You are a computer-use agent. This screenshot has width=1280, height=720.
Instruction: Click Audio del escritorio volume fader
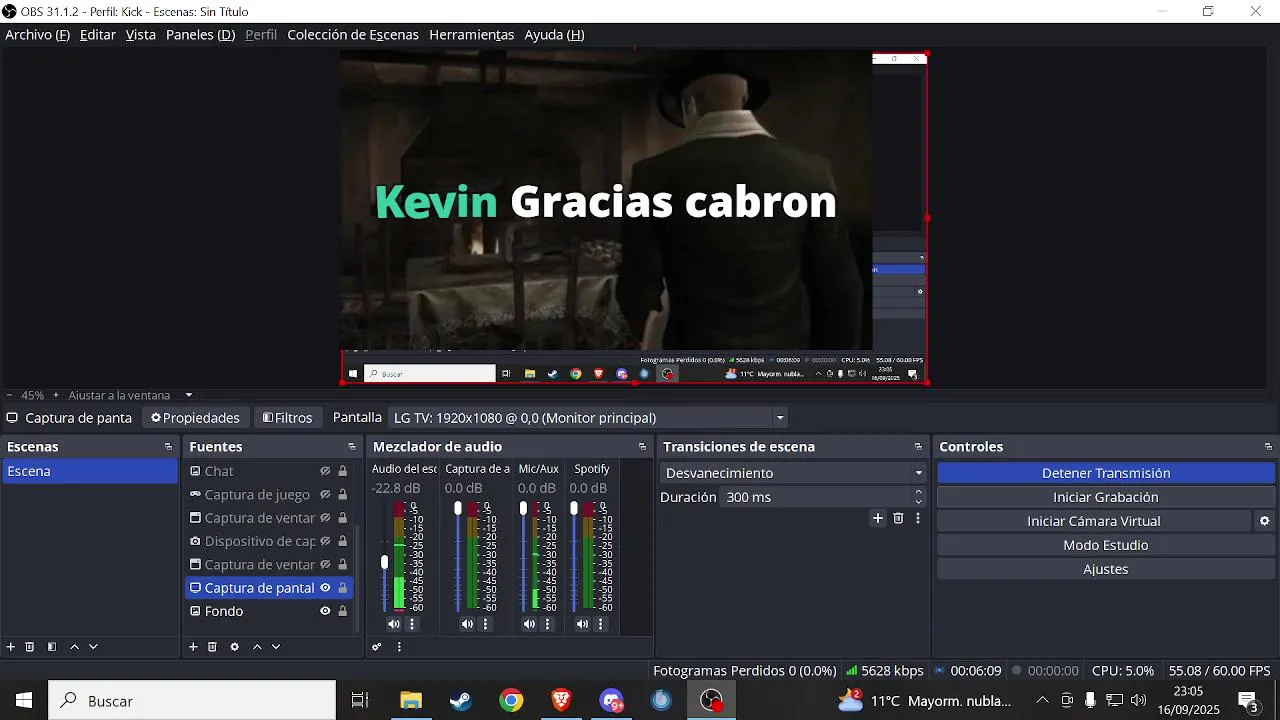coord(384,562)
